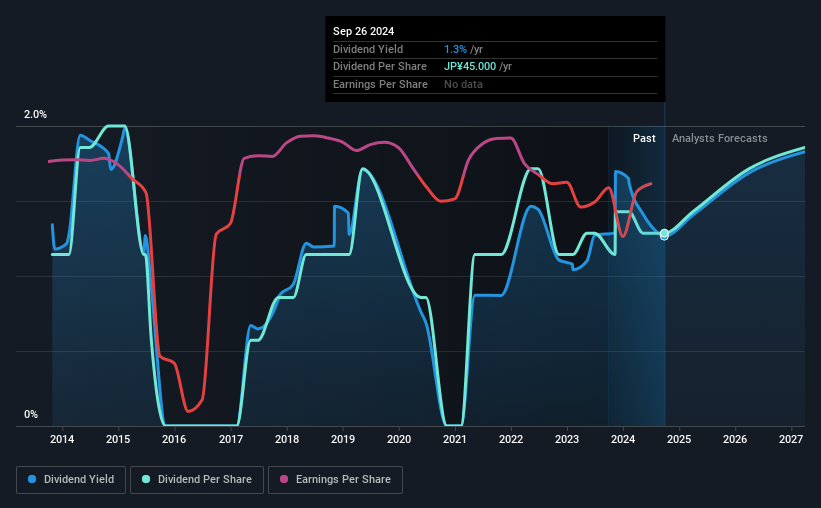Click the 'Past' label on chart
This screenshot has height=508, width=821.
[x=644, y=138]
